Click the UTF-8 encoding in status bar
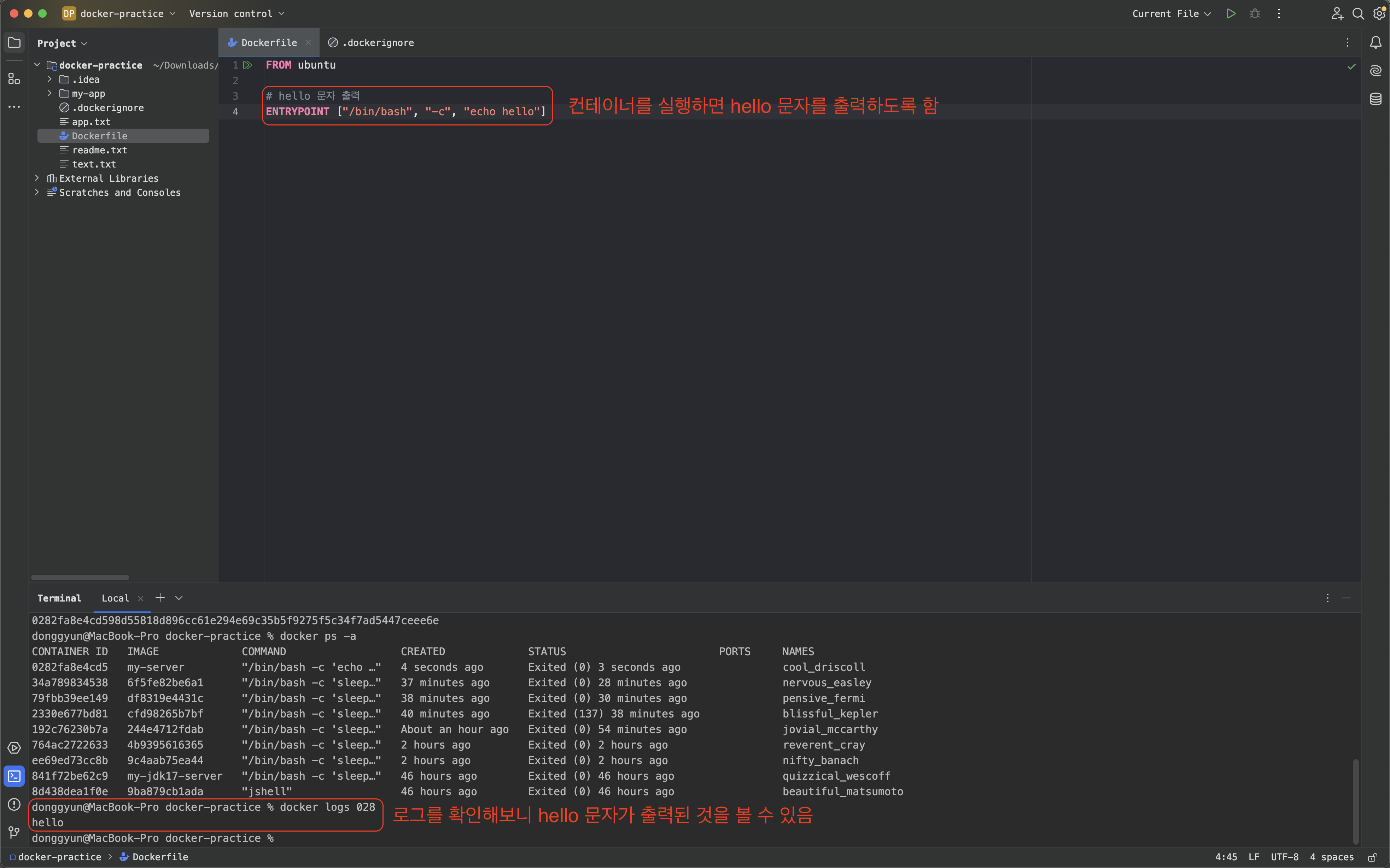 tap(1284, 857)
